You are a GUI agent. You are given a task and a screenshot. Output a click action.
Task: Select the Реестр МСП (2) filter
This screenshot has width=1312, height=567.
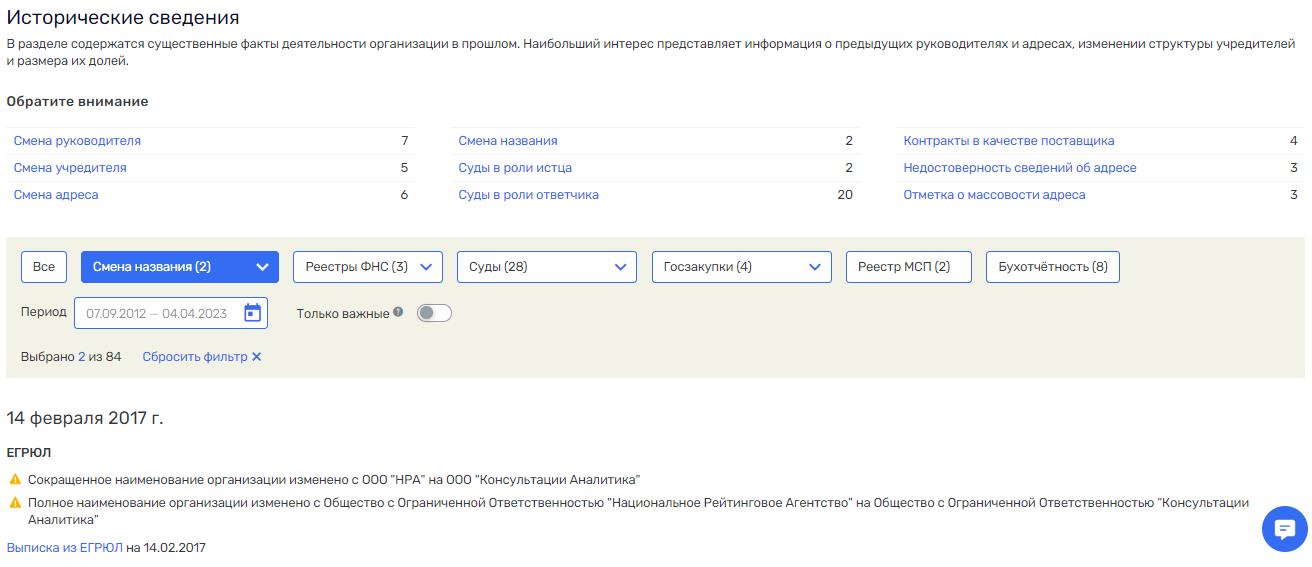click(908, 267)
